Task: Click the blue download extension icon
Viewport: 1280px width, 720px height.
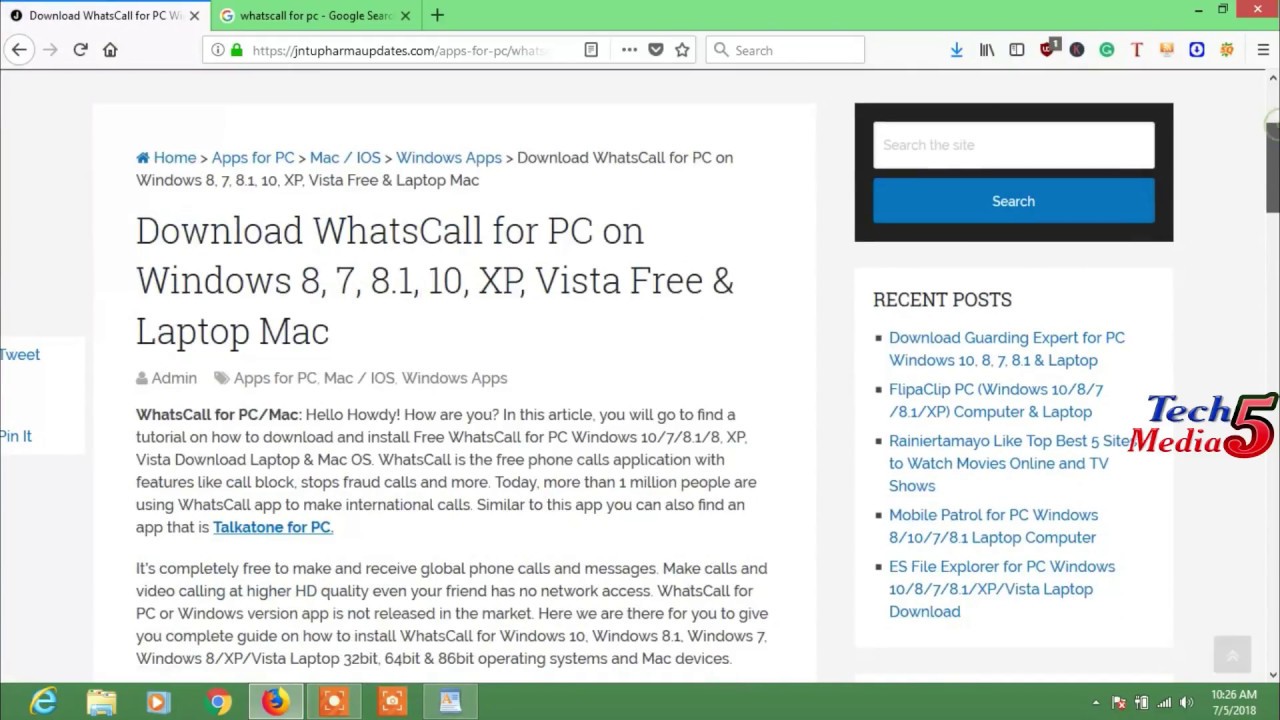Action: point(1197,50)
